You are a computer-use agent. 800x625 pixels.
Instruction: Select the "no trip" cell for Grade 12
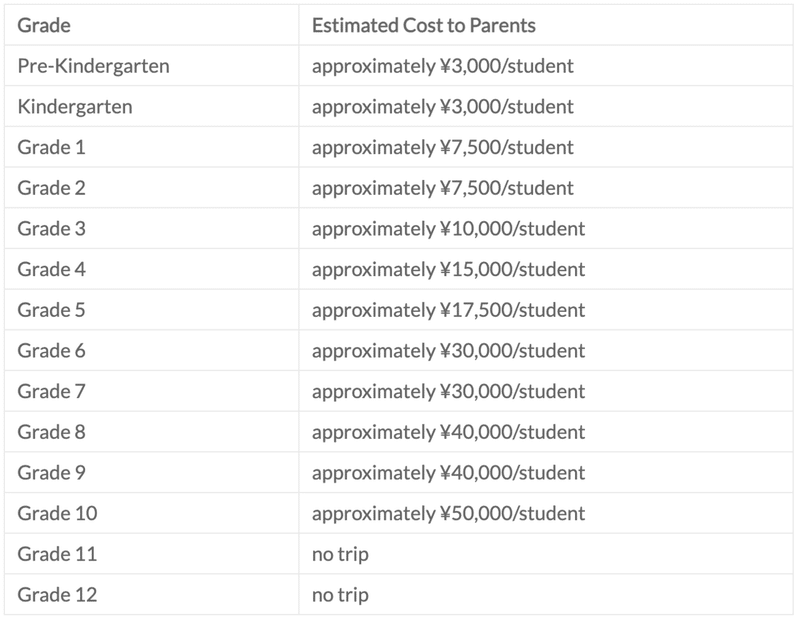[340, 595]
